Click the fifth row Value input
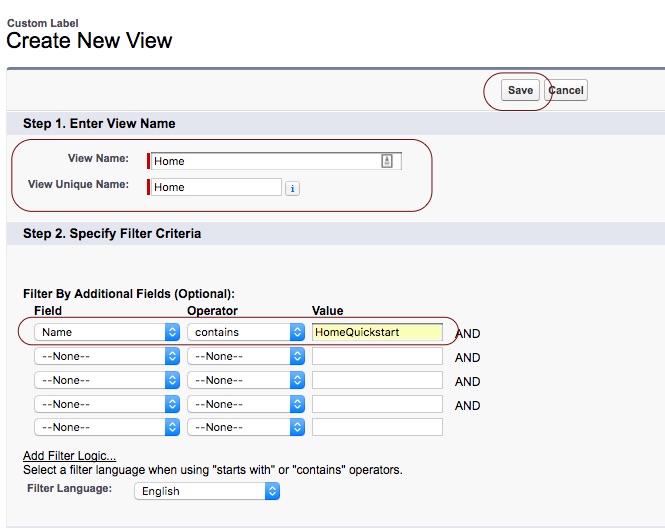This screenshot has height=528, width=665. [377, 427]
